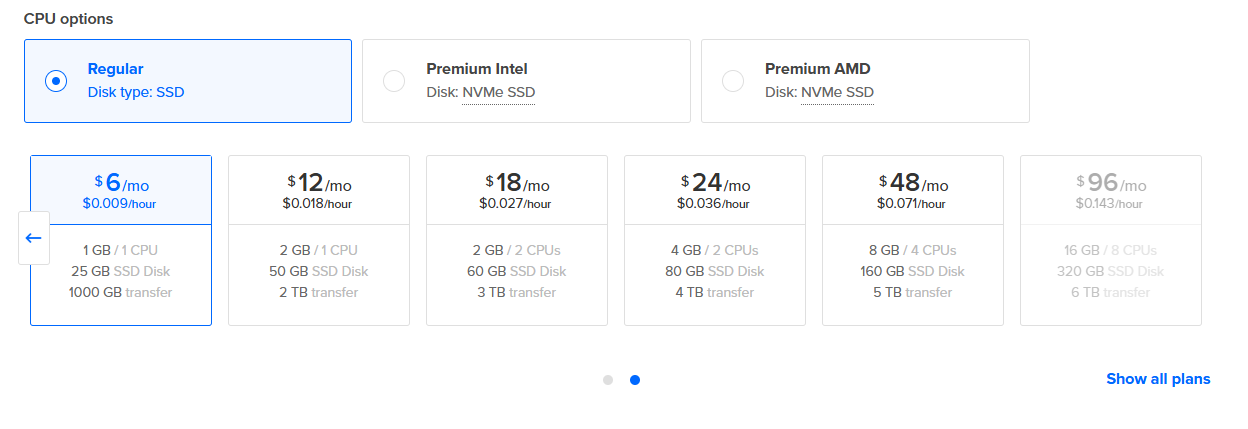Select the Regular CPU radio button
The width and height of the screenshot is (1248, 429).
(x=56, y=81)
